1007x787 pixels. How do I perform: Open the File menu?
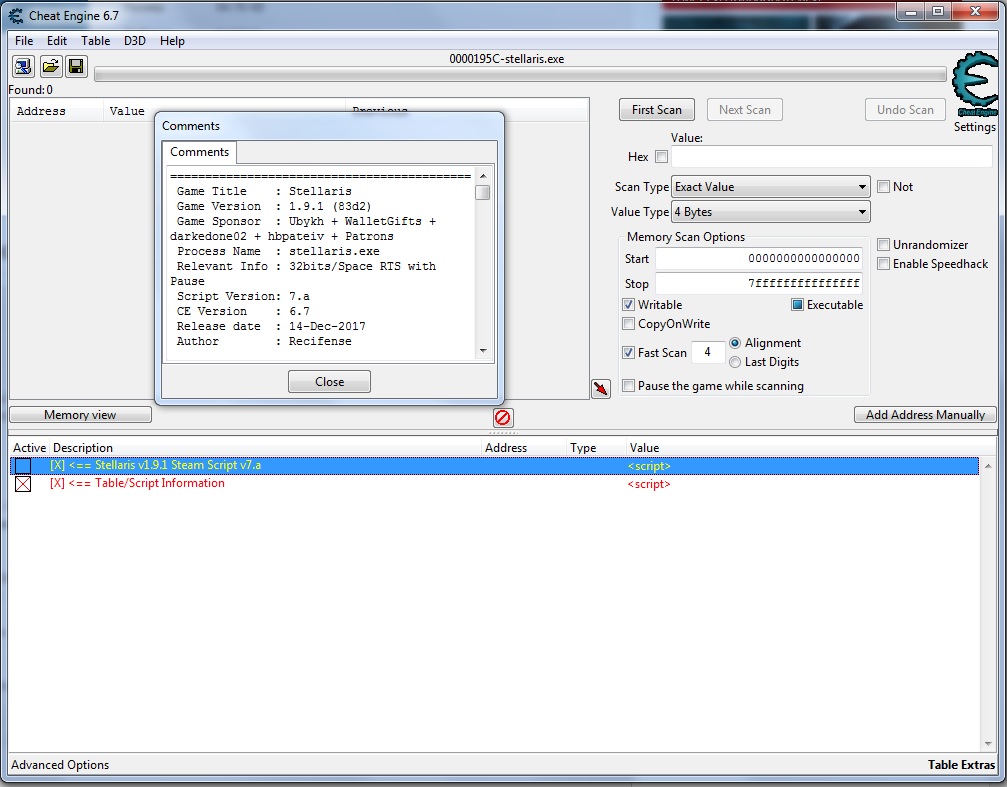pos(24,40)
